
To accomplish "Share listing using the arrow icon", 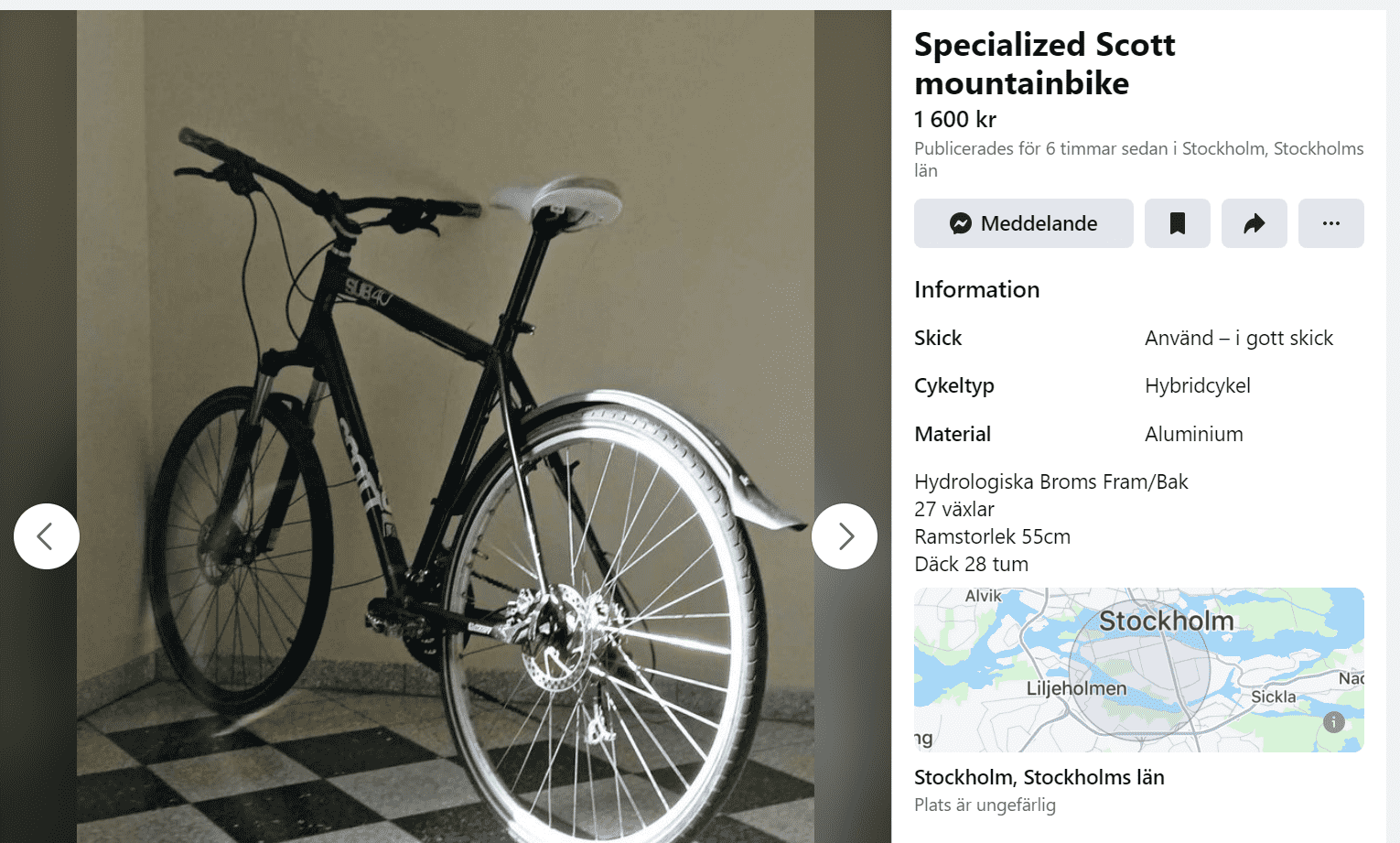I will [1254, 223].
